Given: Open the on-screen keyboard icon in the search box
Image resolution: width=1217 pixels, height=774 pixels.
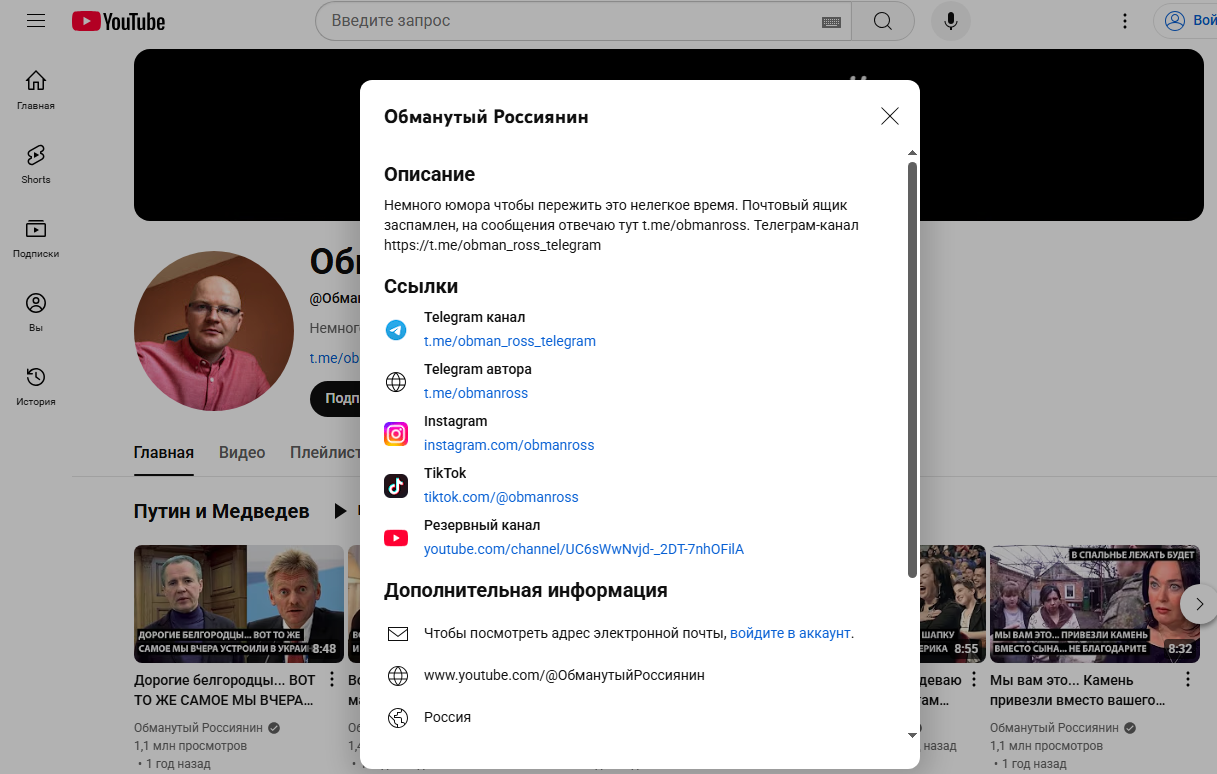Looking at the screenshot, I should point(831,22).
